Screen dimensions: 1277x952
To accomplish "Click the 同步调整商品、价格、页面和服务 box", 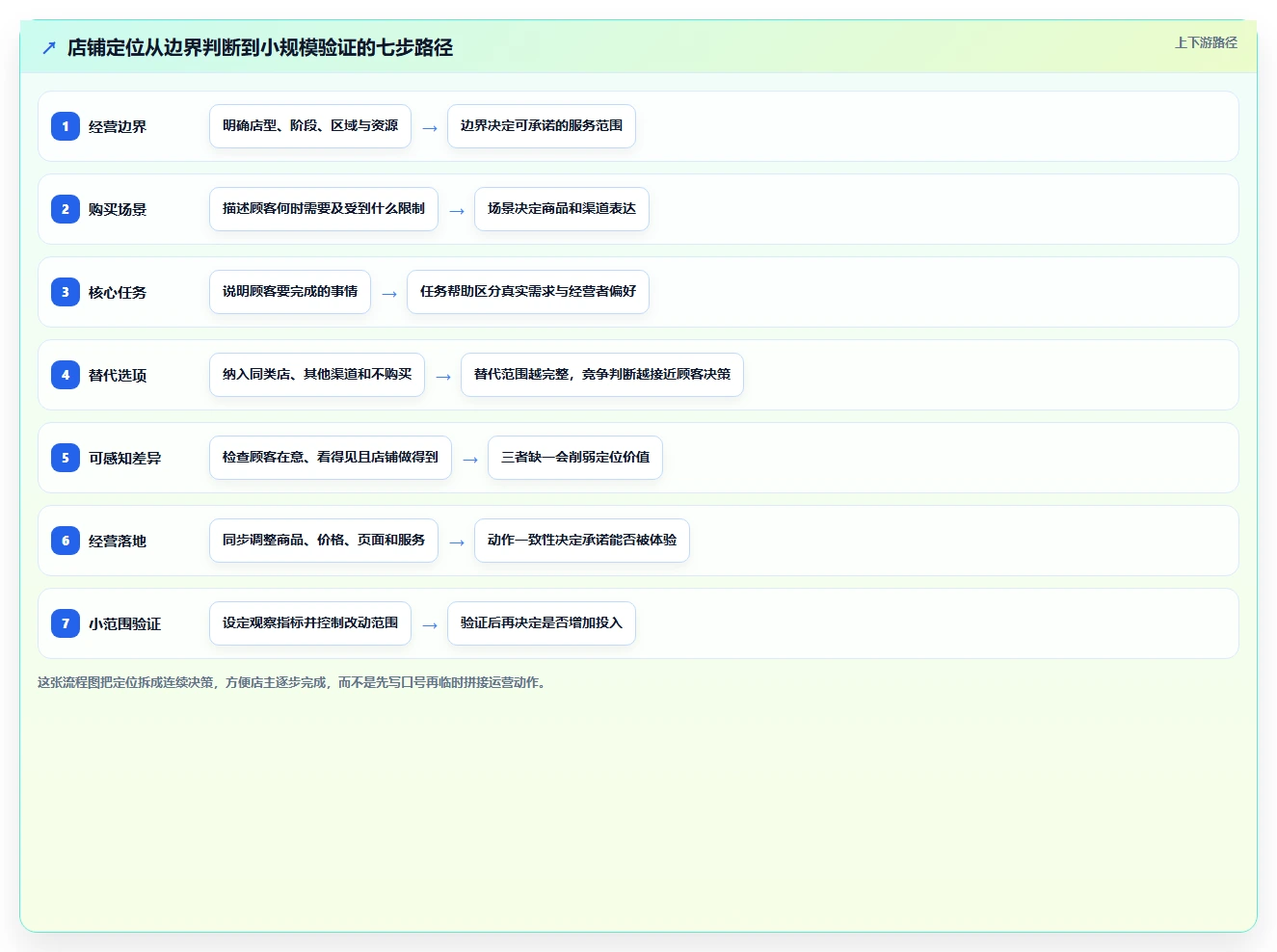I will 324,541.
